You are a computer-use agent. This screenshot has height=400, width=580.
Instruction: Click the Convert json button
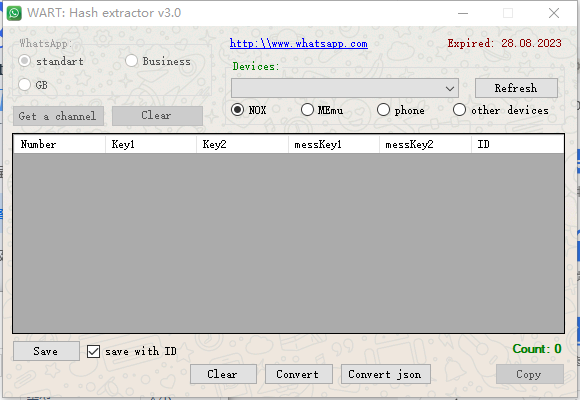(385, 374)
